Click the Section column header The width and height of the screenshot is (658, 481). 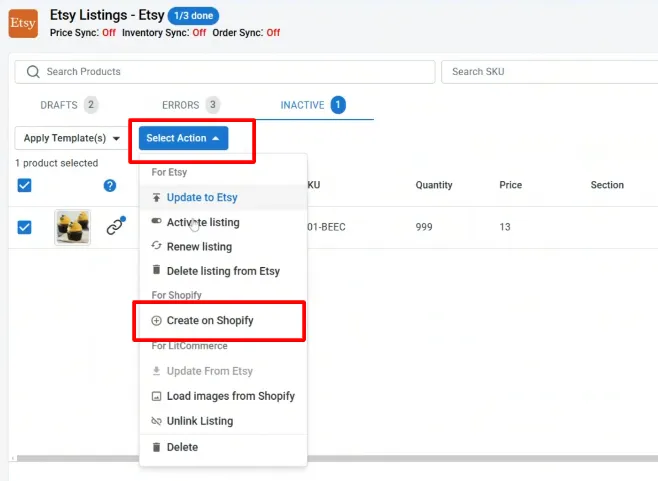pos(607,185)
